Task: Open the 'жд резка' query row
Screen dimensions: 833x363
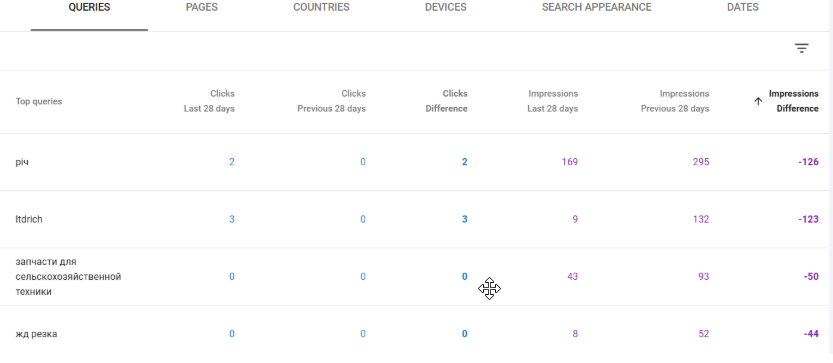Action: 416,334
